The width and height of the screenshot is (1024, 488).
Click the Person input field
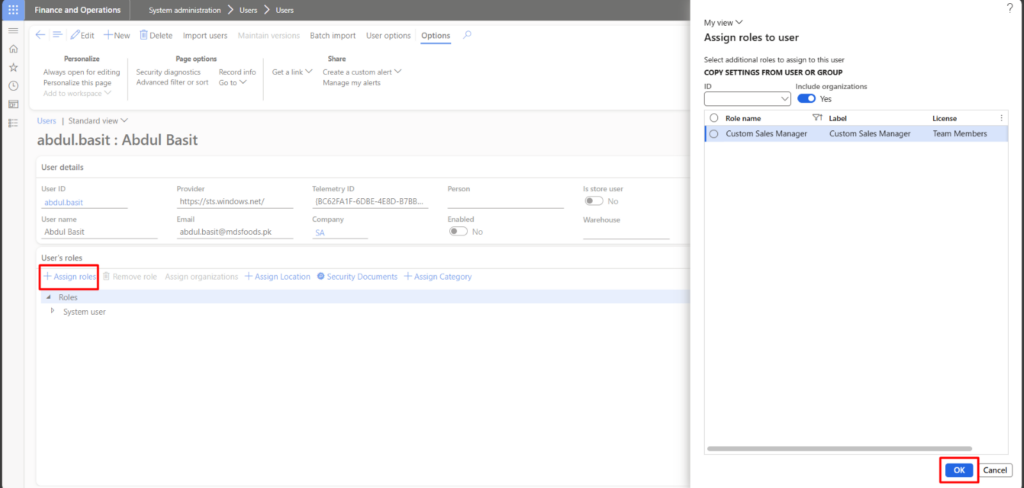(505, 202)
